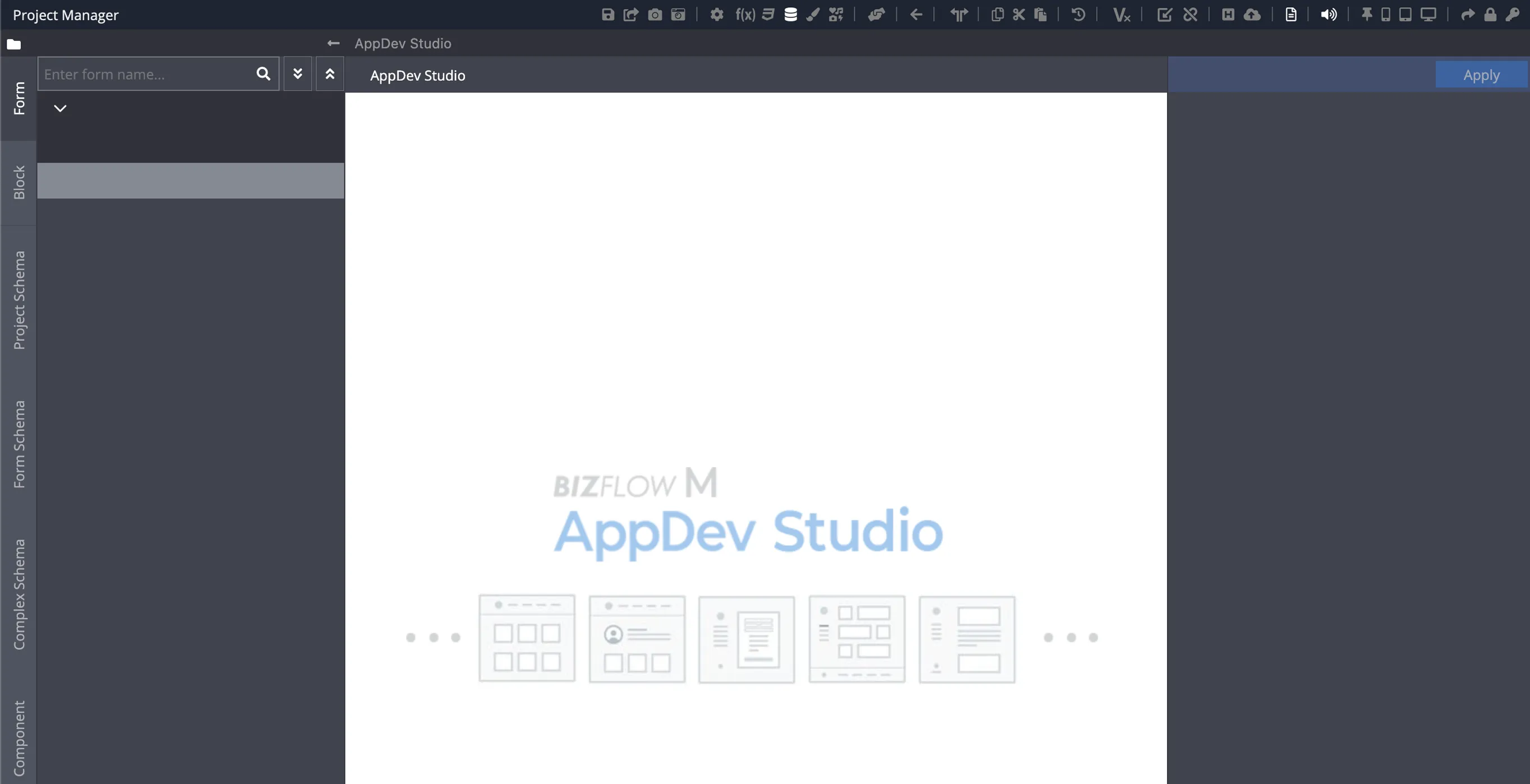Toggle the pin thumbtack icon

point(1367,14)
